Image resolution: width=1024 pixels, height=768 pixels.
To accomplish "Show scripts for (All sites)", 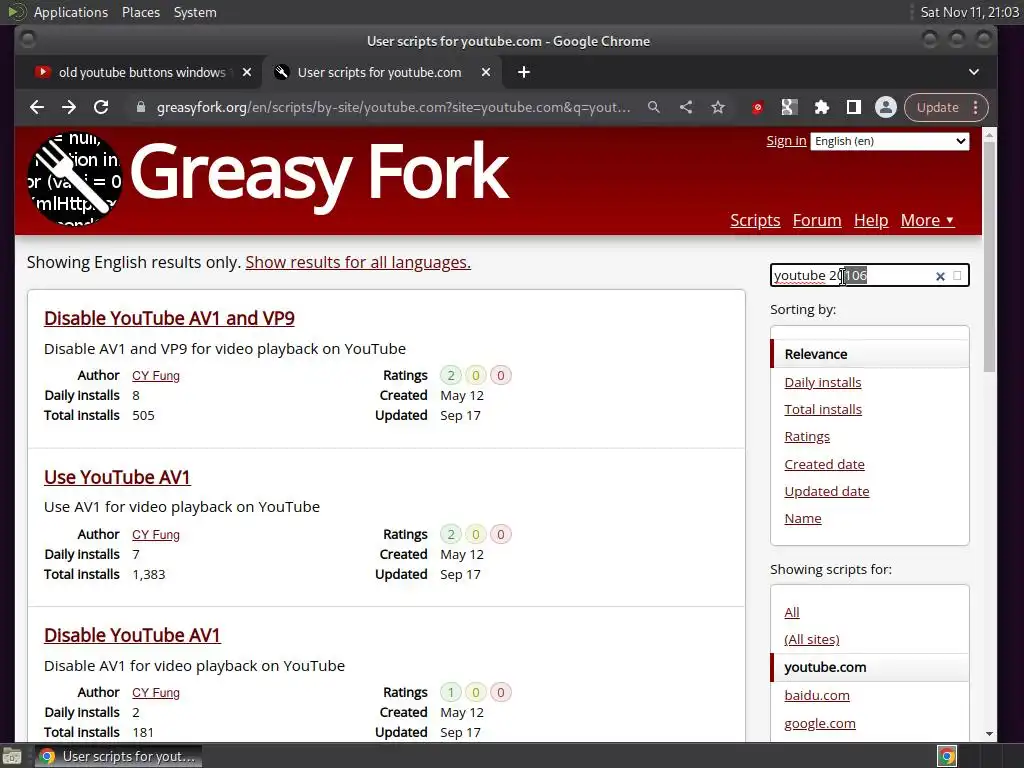I will tap(812, 640).
